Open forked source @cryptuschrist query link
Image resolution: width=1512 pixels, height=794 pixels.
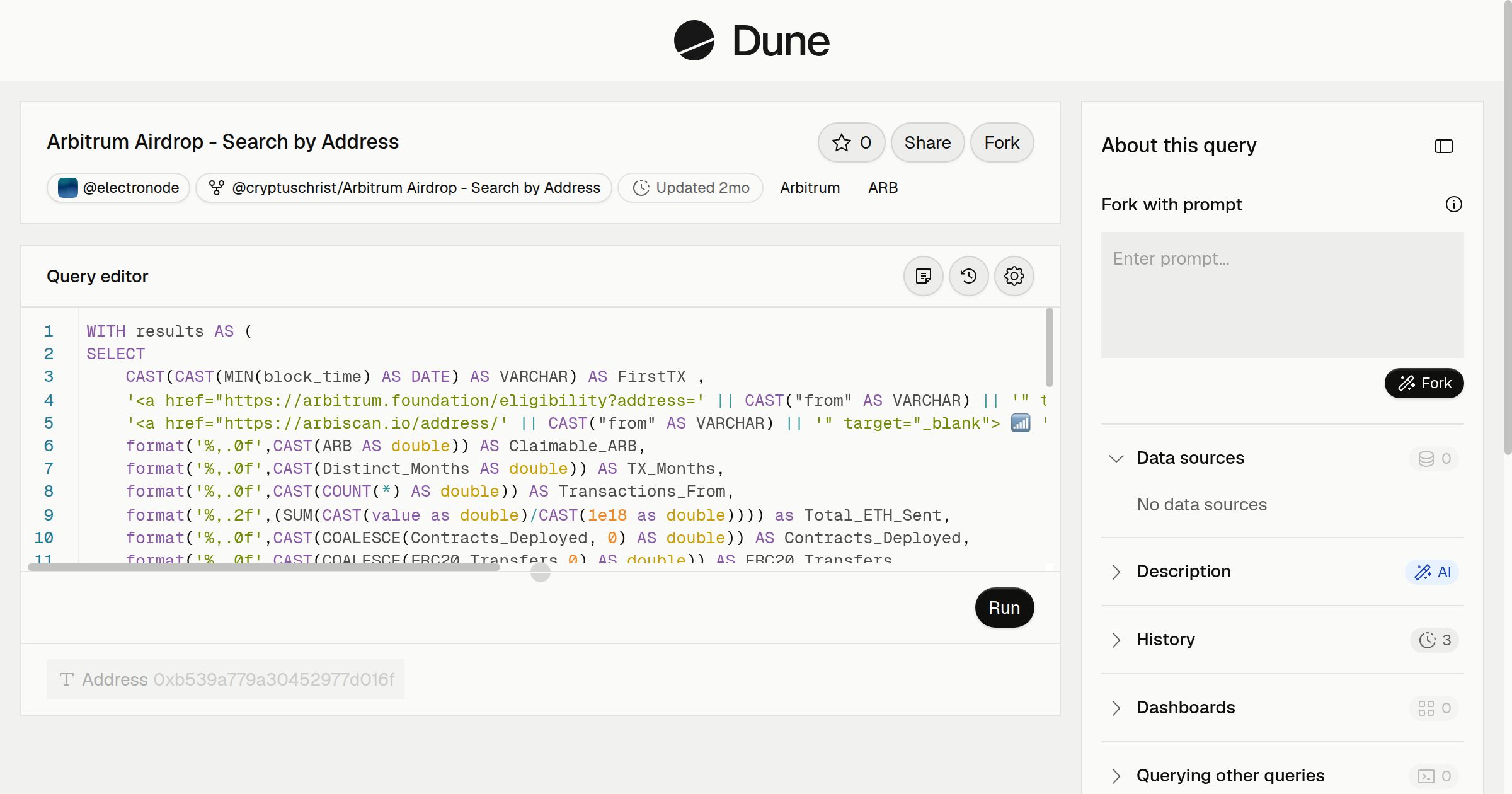(404, 188)
